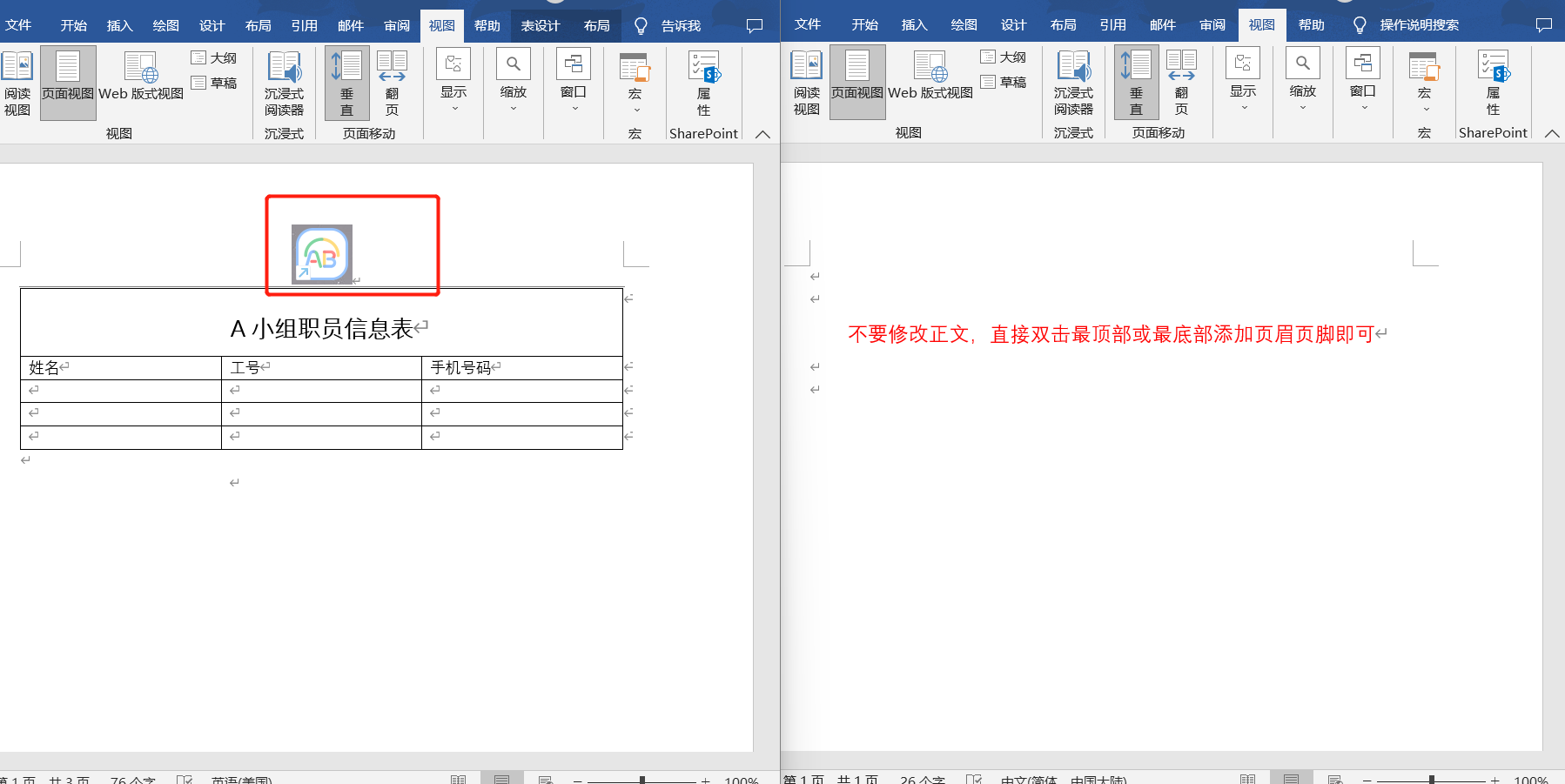Viewport: 1565px width, 784px height.
Task: Open the 宏 (Macros) dropdown
Action: [x=635, y=83]
